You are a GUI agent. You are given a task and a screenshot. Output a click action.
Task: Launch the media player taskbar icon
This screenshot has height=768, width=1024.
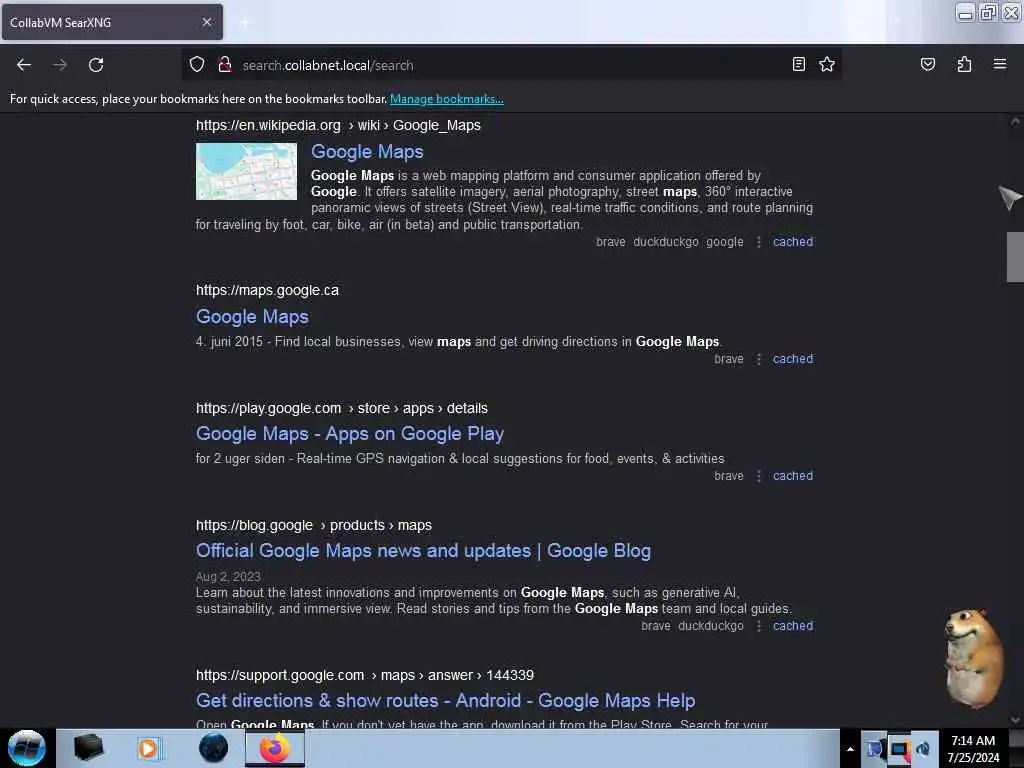148,748
